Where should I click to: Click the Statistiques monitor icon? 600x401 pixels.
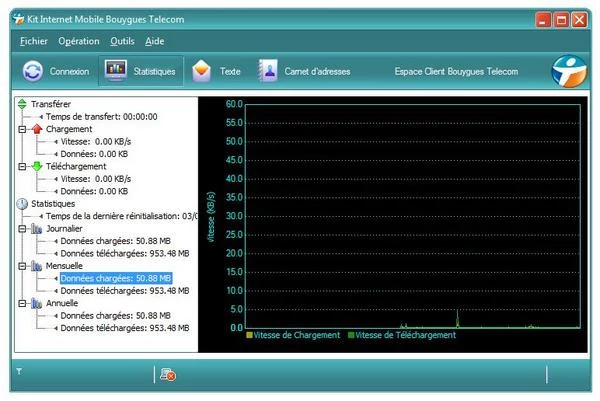click(116, 70)
